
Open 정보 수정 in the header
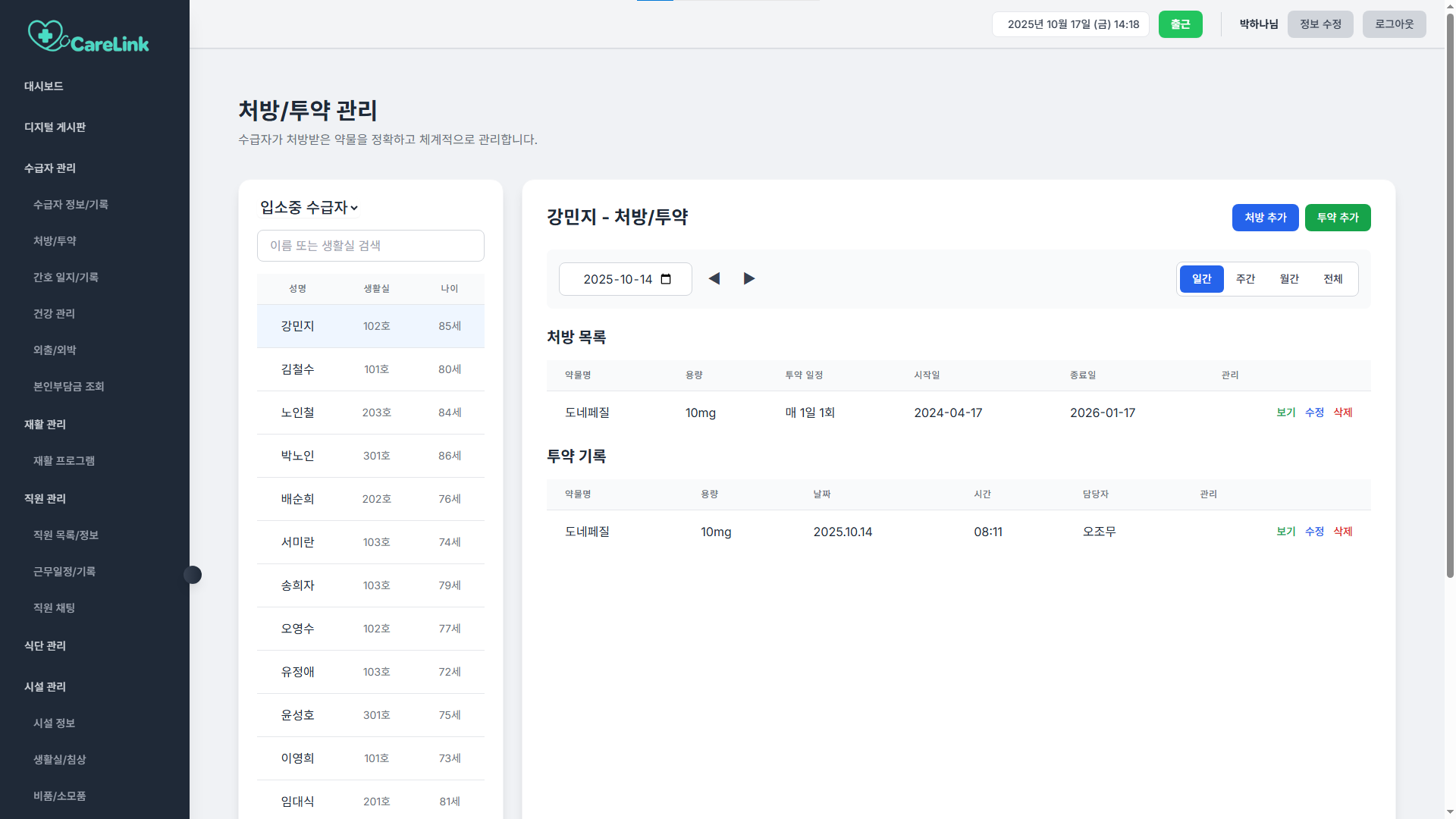click(x=1320, y=24)
